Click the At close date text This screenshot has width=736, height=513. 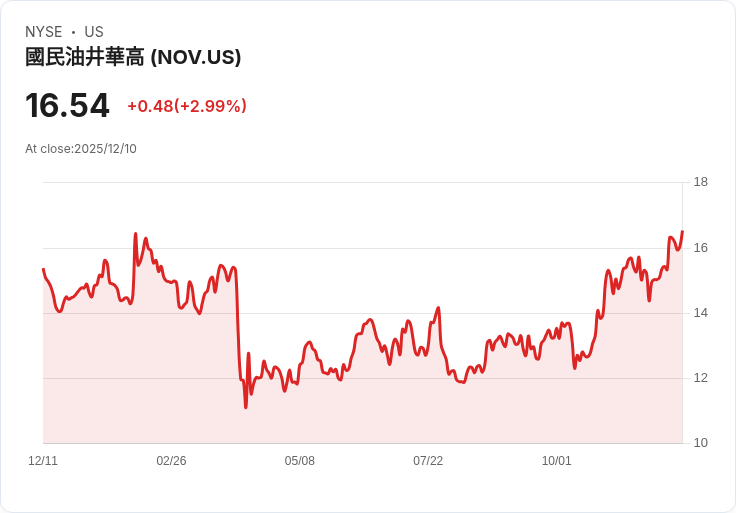click(x=81, y=149)
